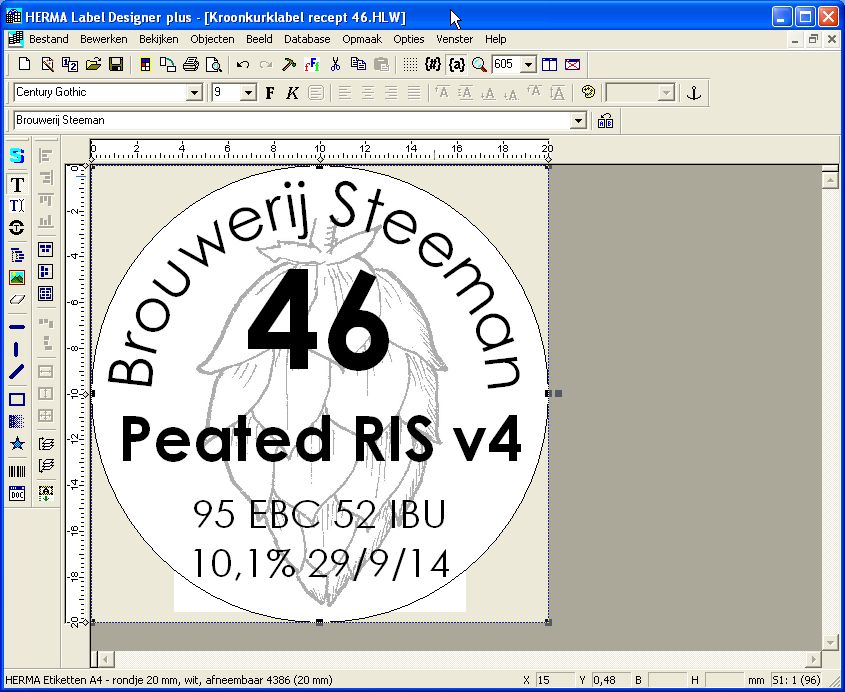Click the color palette icon
This screenshot has width=845, height=692.
pyautogui.click(x=588, y=93)
